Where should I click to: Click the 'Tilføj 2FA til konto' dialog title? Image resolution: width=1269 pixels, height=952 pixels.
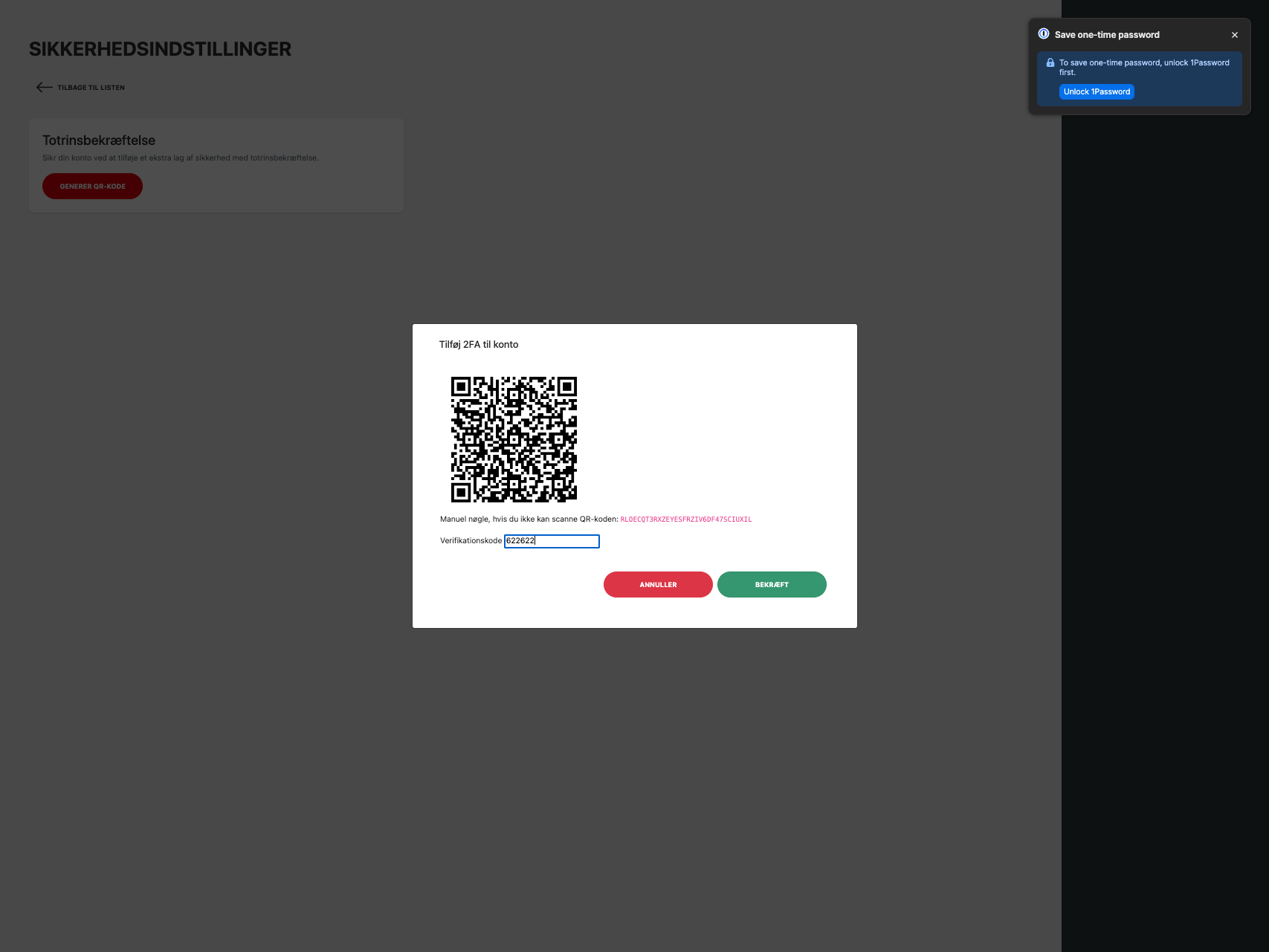pyautogui.click(x=479, y=345)
